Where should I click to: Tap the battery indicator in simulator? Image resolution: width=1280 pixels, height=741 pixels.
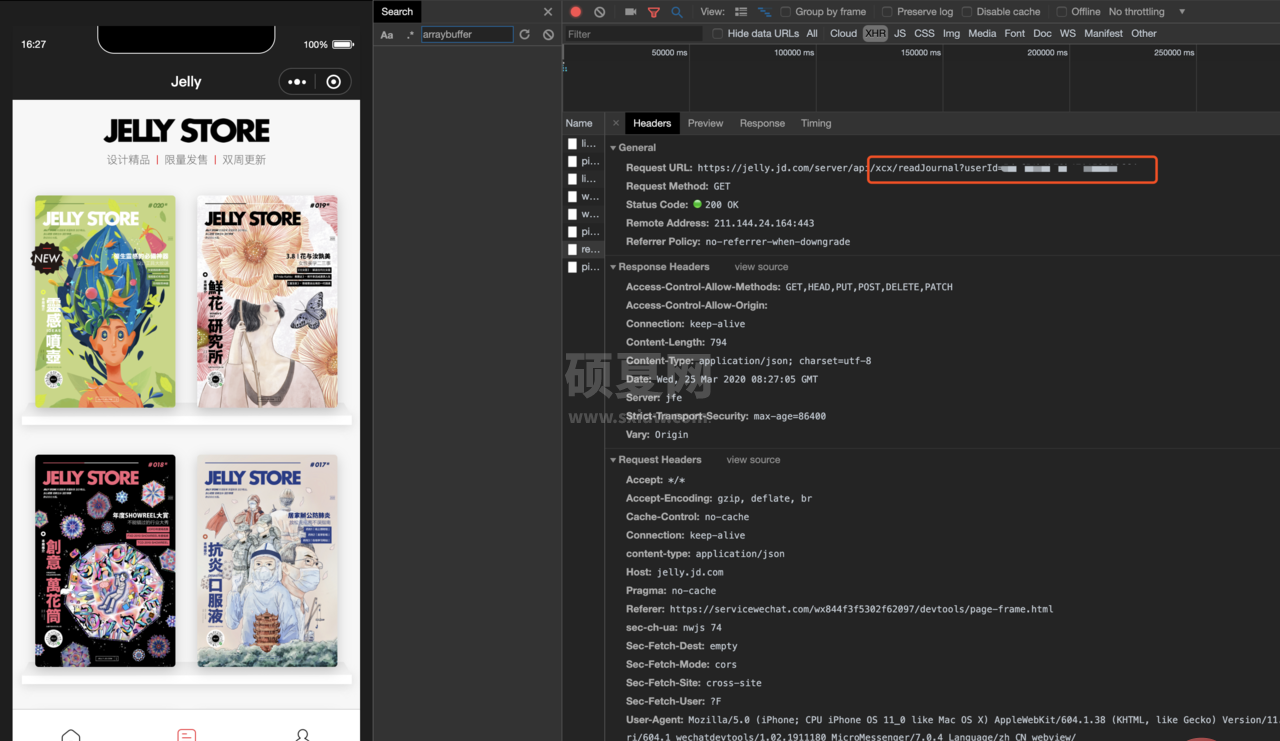tap(343, 44)
